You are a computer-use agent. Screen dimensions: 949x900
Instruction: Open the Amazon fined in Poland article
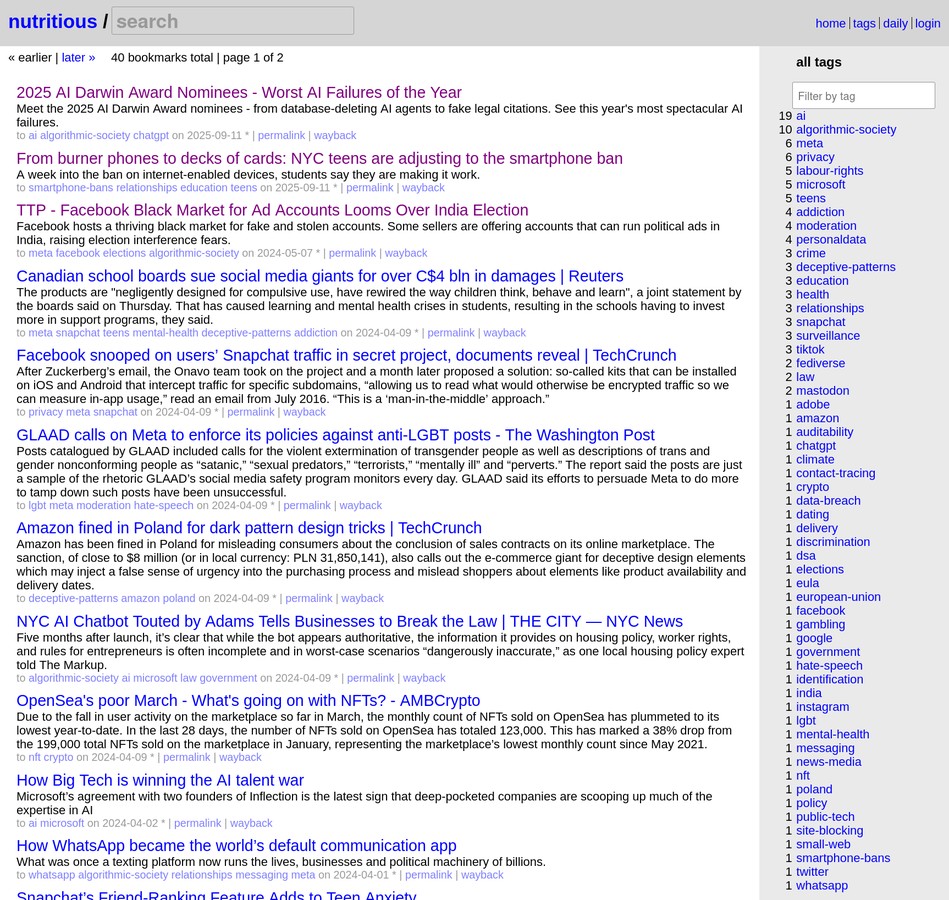(249, 528)
